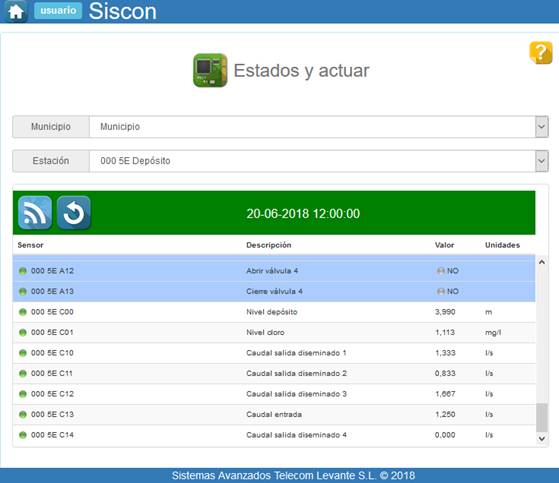559x483 pixels.
Task: Click the status dot of sensor 000 5E A12
Action: [x=23, y=271]
